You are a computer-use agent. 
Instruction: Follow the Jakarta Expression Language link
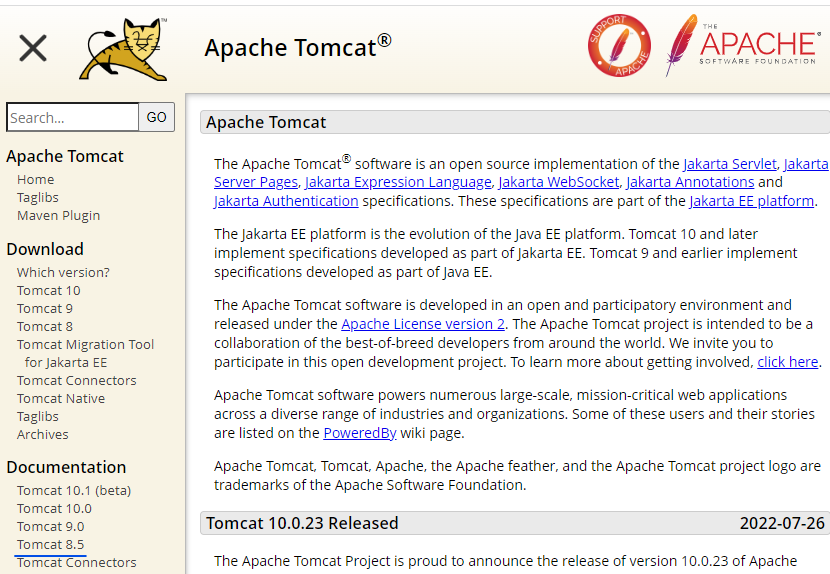398,182
